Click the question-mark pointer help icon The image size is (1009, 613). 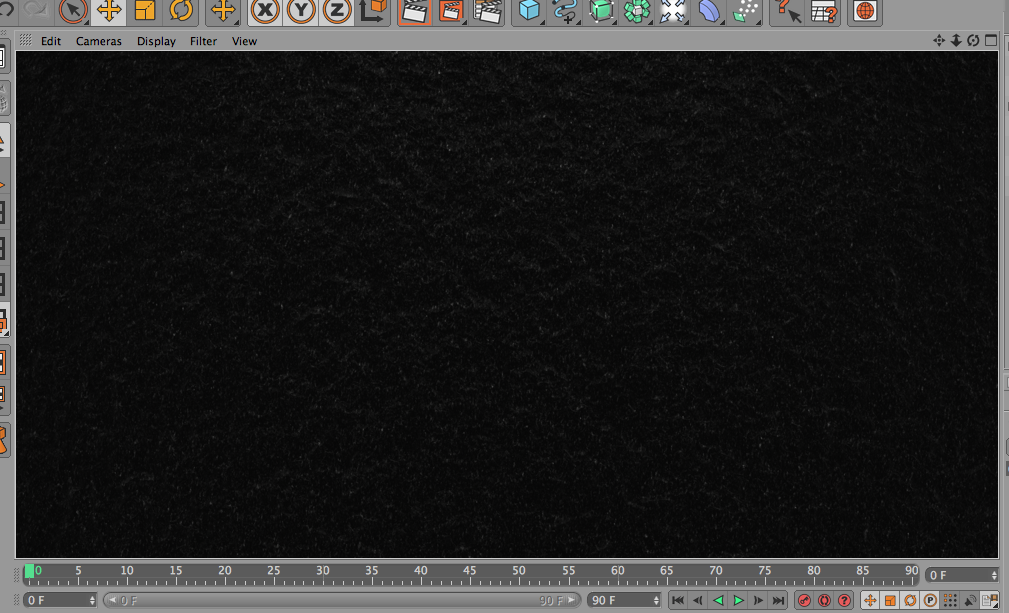[x=786, y=11]
